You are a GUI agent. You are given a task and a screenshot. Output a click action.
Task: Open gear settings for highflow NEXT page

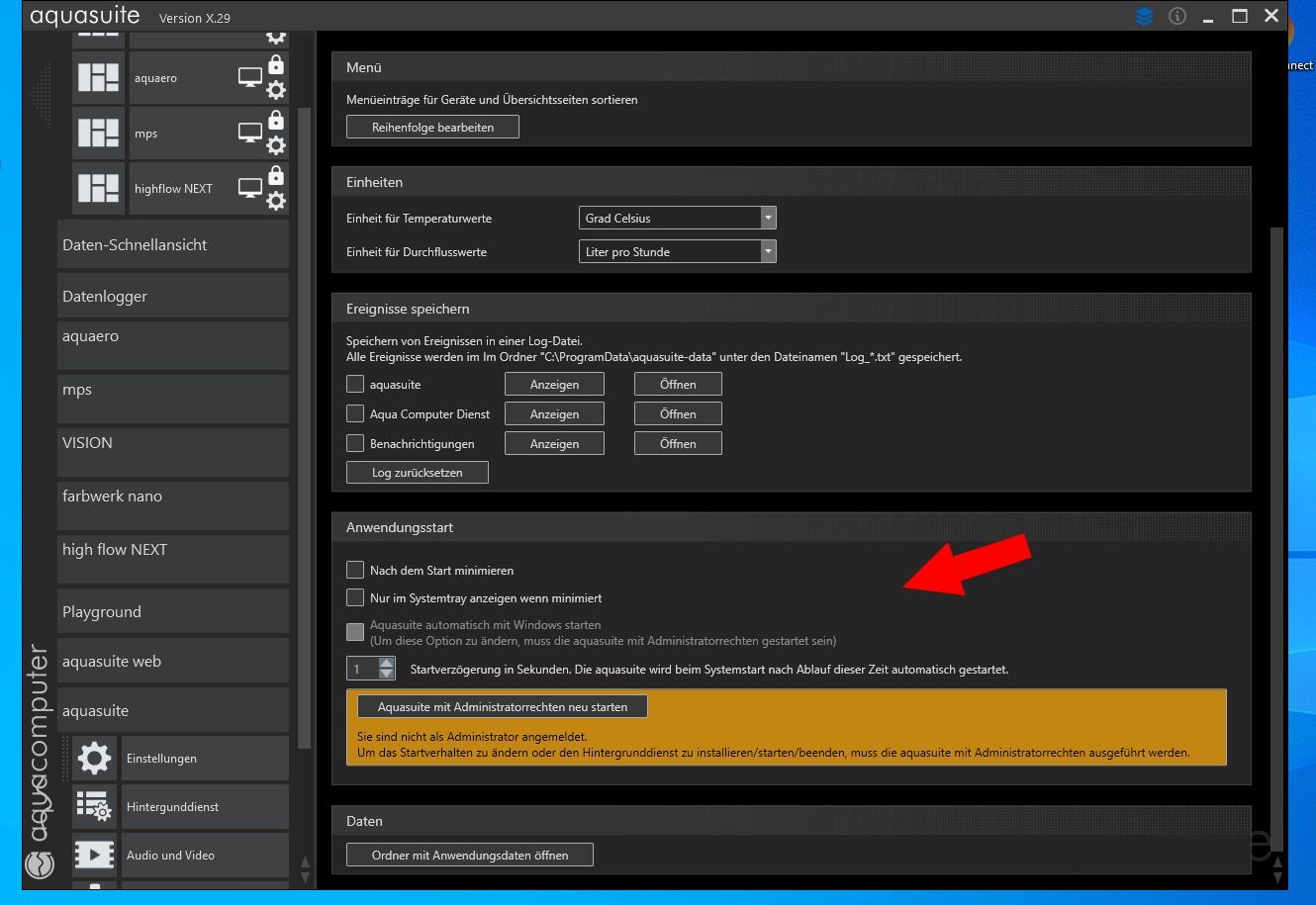coord(276,202)
